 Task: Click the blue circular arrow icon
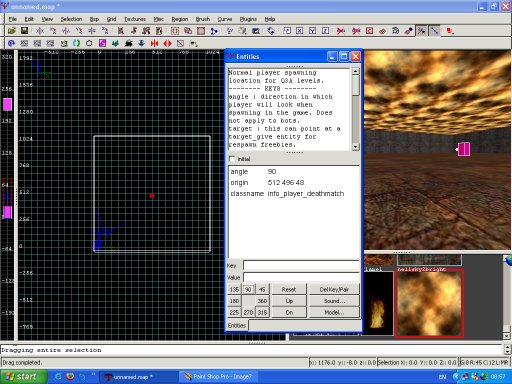(x=11, y=43)
